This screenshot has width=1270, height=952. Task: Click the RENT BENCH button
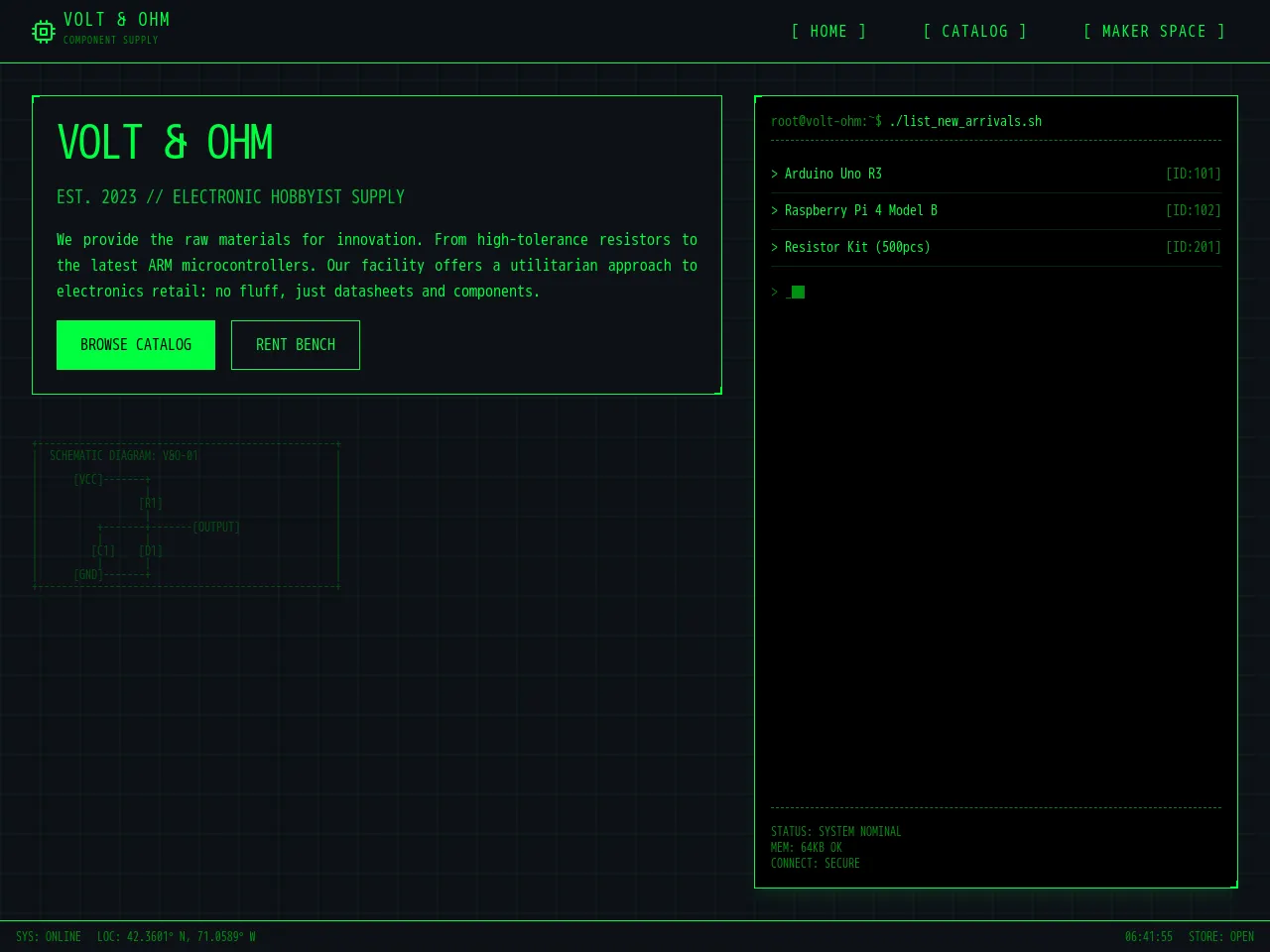296,345
